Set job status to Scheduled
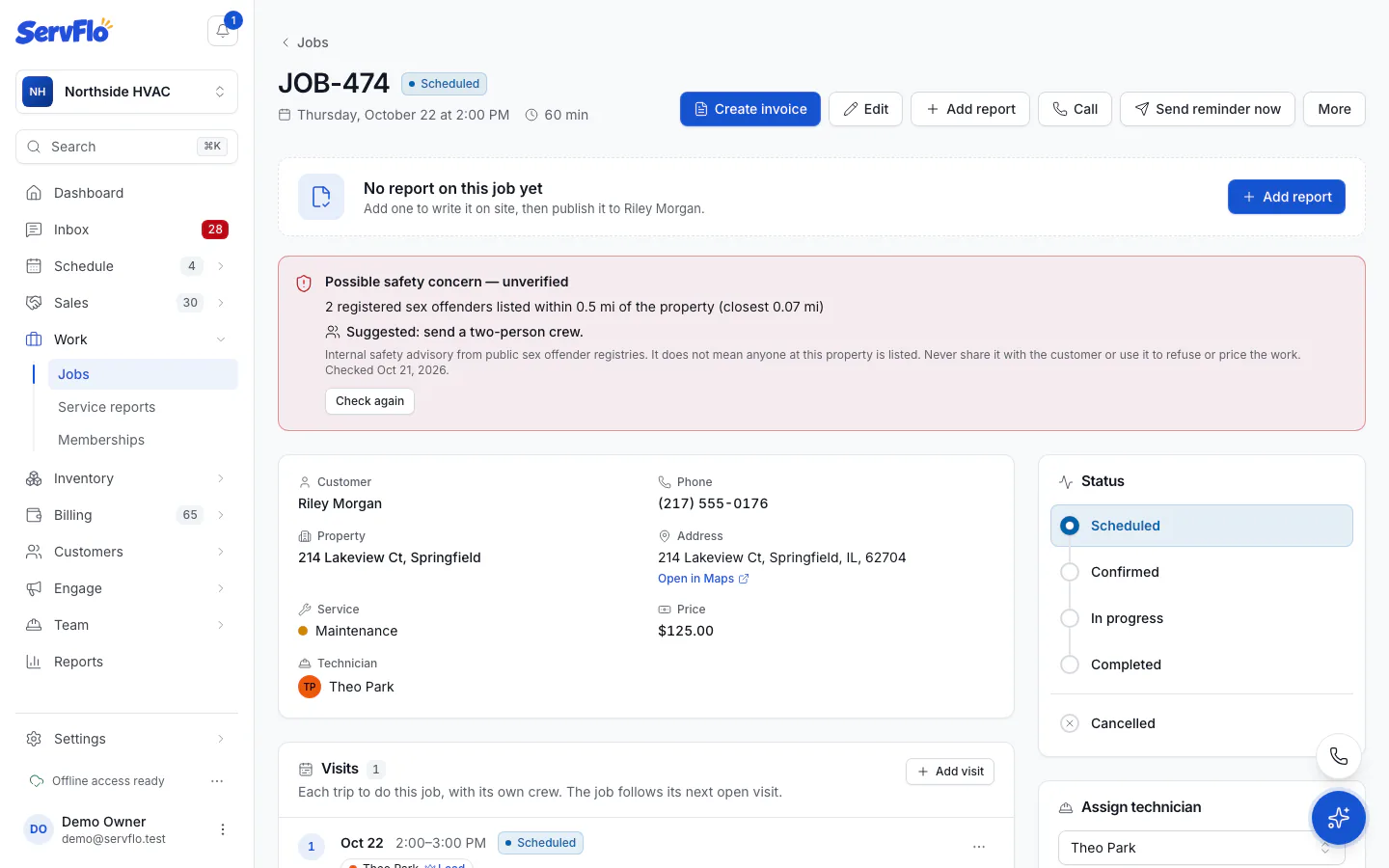1389x868 pixels. click(1202, 526)
